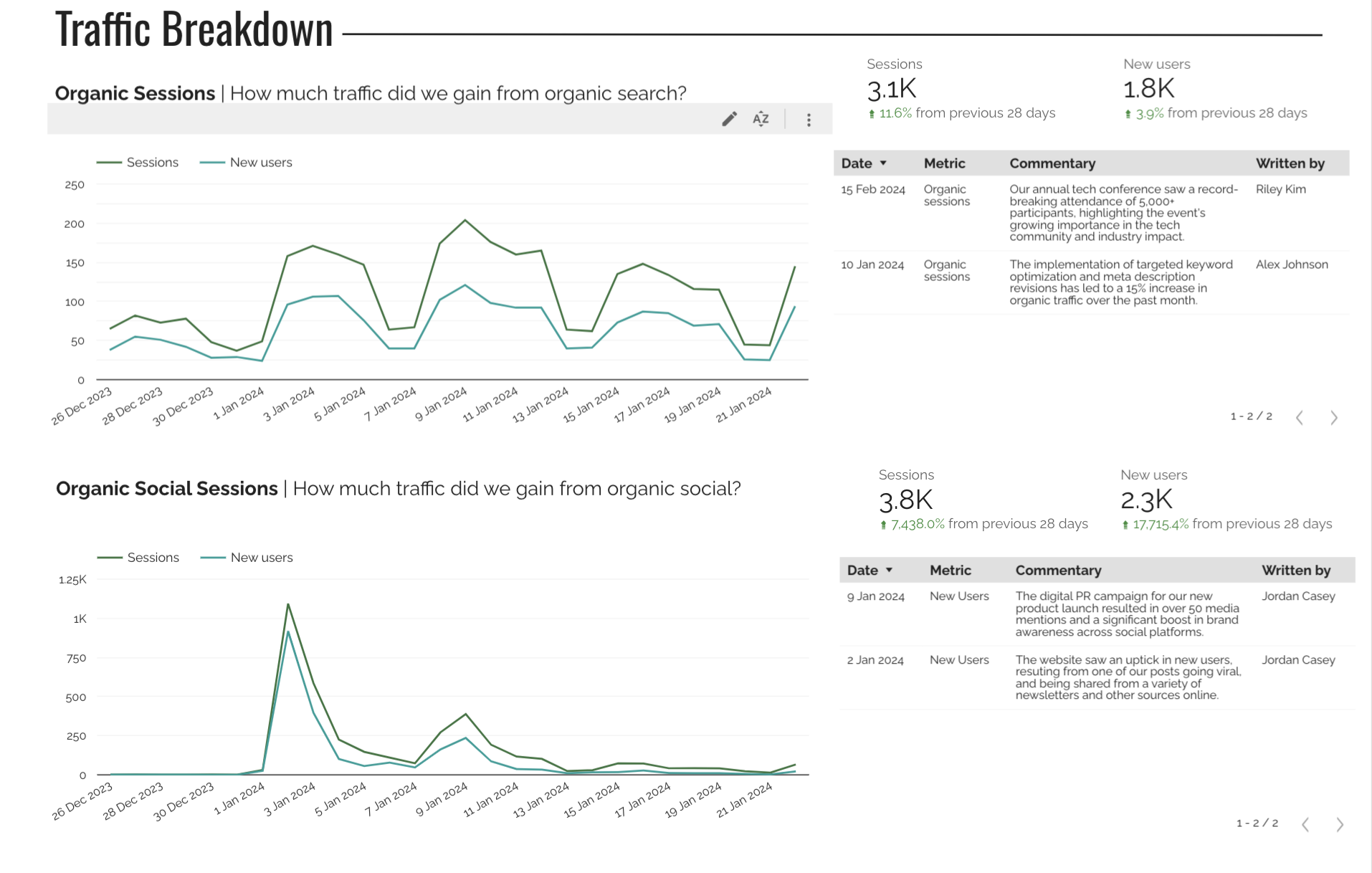Screen dimensions: 1372x873
Task: Toggle New users legend in Organic Sessions chart
Action: (x=246, y=163)
